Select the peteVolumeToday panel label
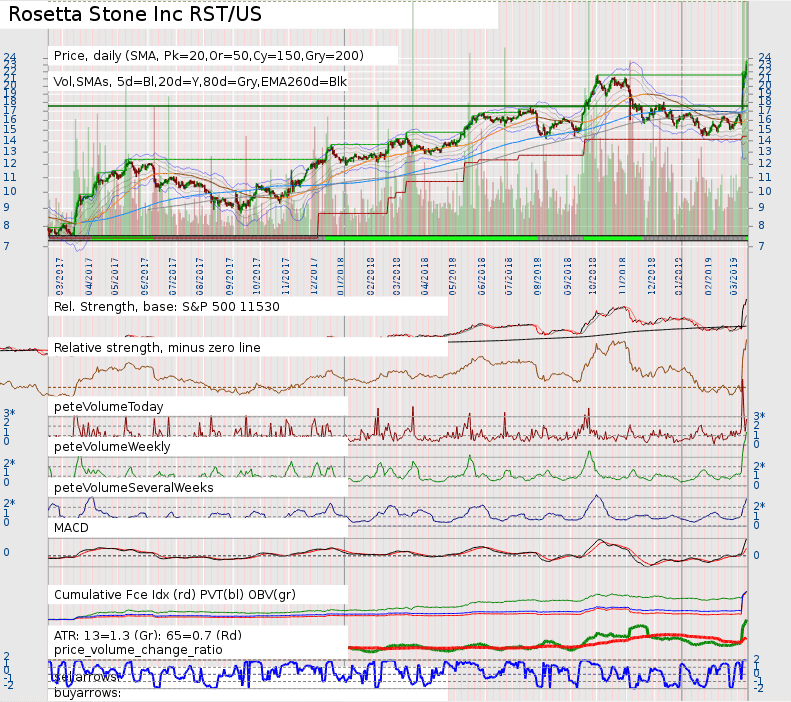791x702 pixels. click(x=108, y=407)
